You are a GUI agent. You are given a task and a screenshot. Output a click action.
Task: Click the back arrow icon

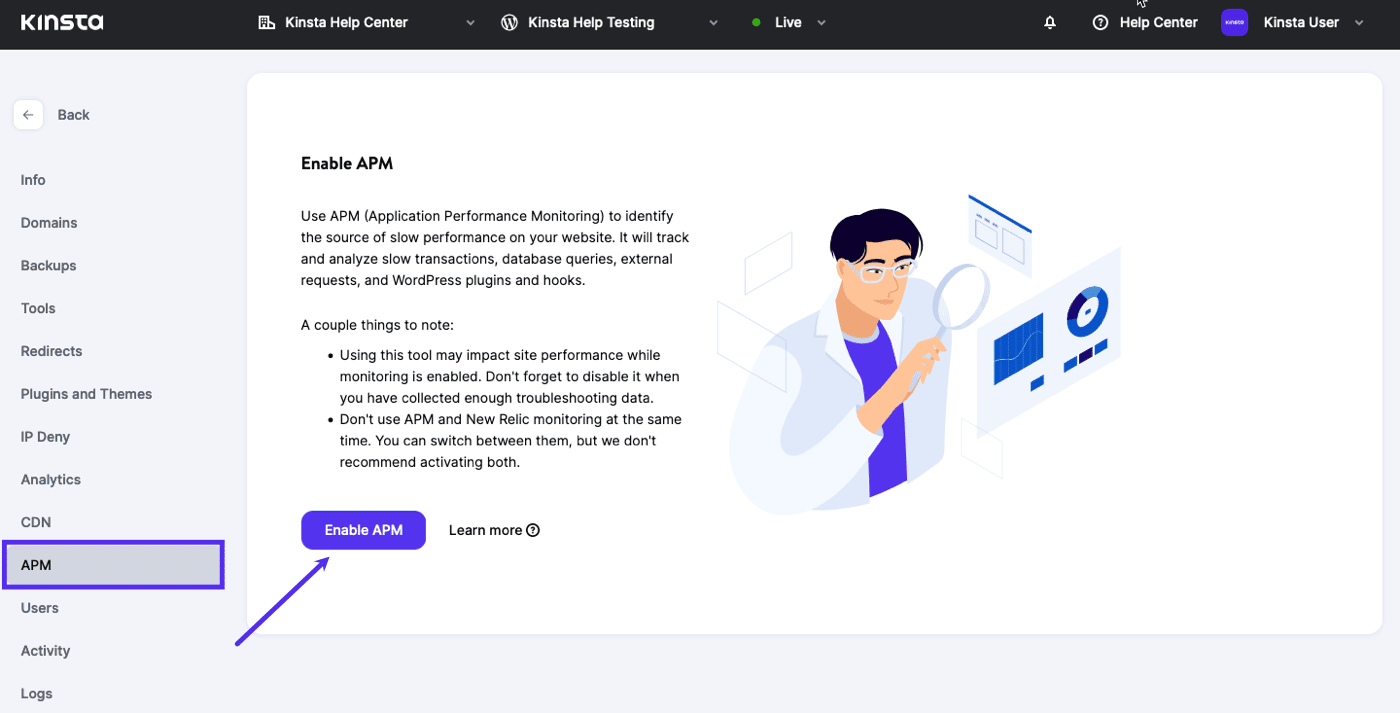28,115
